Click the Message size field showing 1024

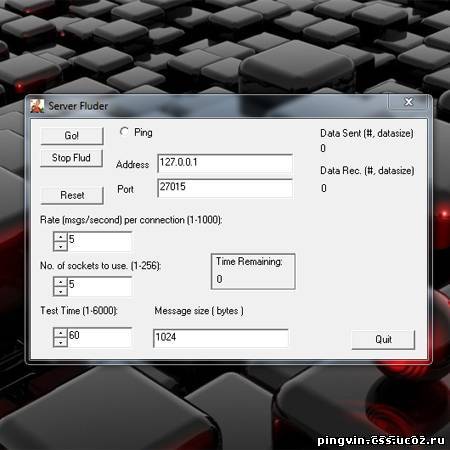(221, 338)
